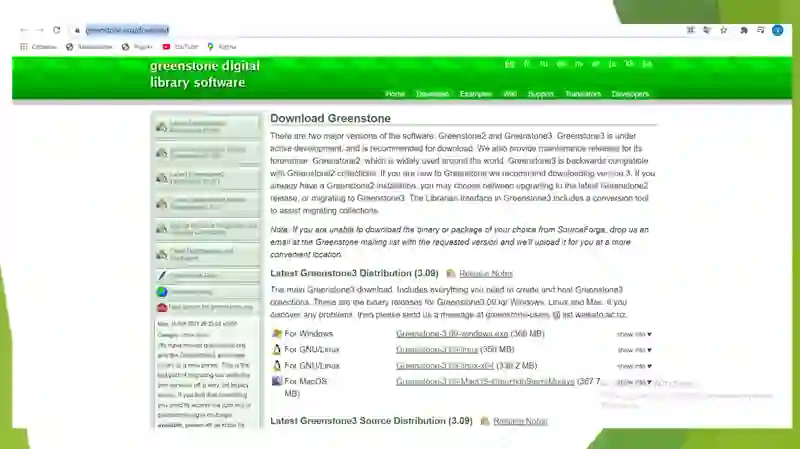Open the Wiki navigation tab
Image resolution: width=800 pixels, height=449 pixels.
pos(510,94)
